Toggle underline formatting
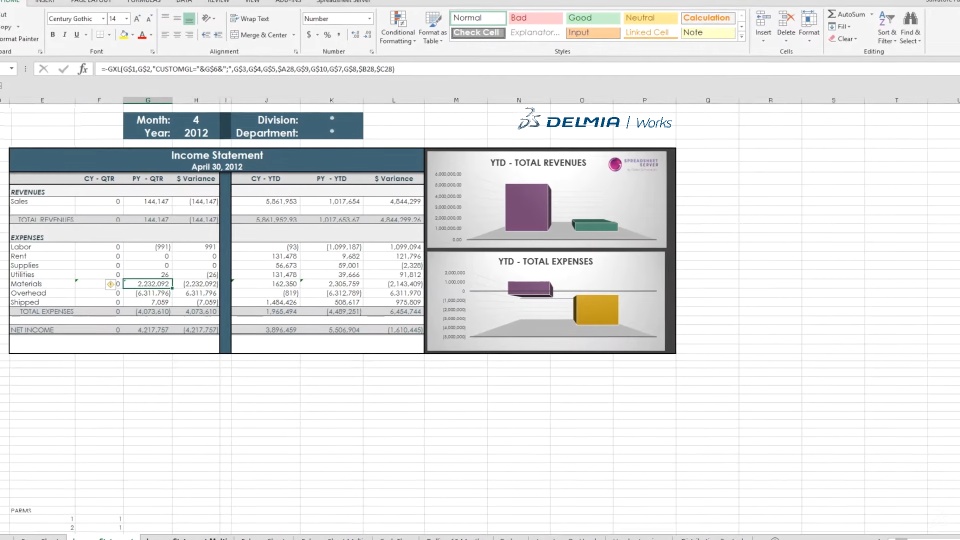This screenshot has width=960, height=540. point(77,35)
